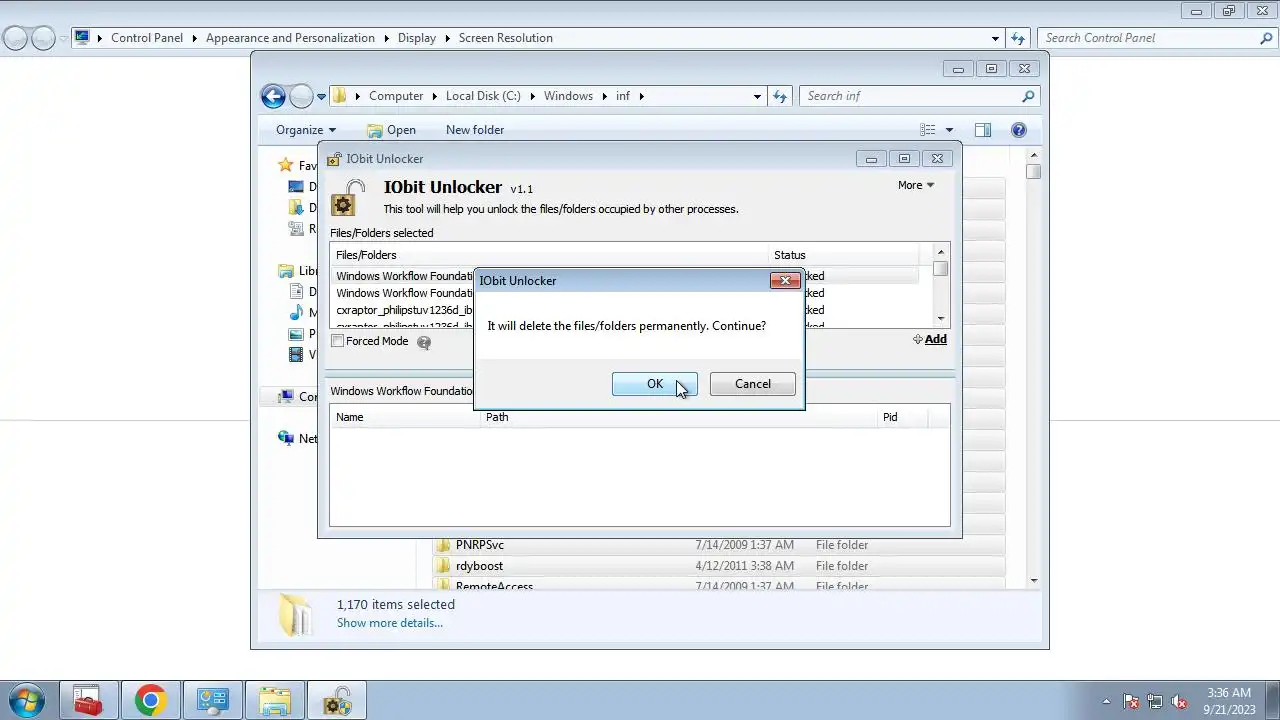The height and width of the screenshot is (720, 1280).
Task: Click Computer in the address breadcrumb
Action: pos(396,96)
